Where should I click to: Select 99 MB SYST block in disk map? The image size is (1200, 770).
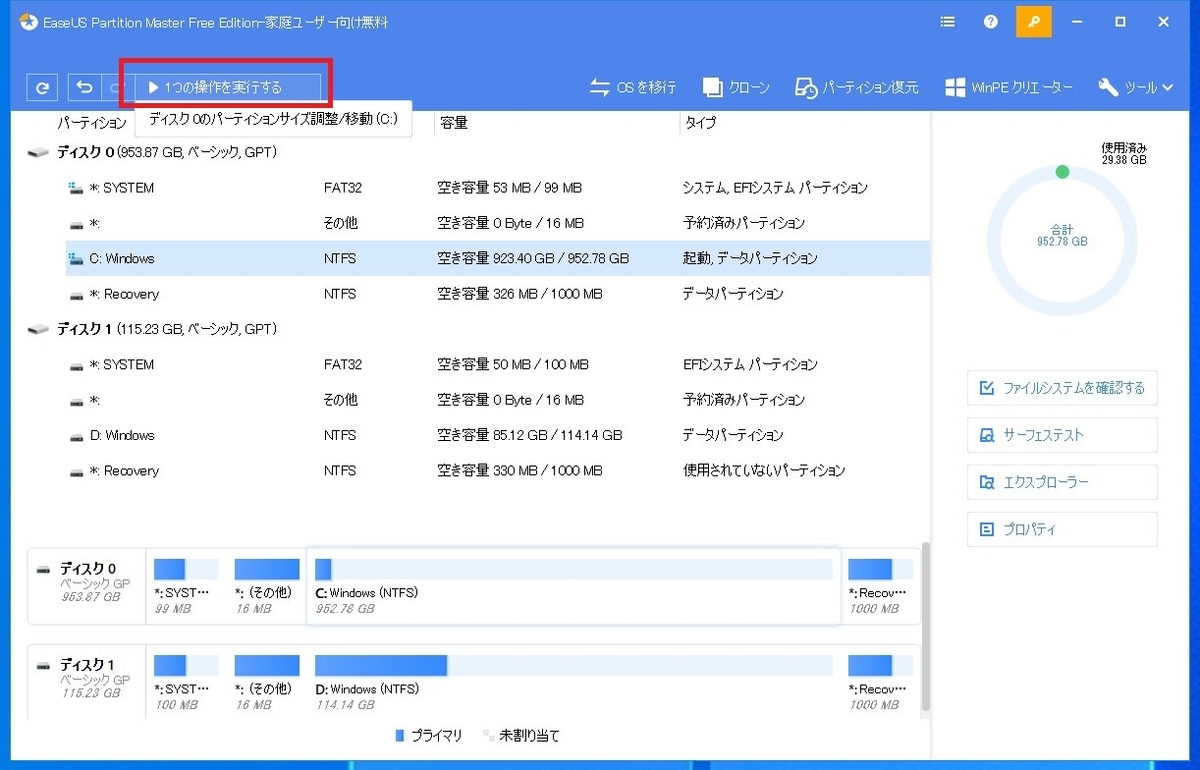pos(186,586)
